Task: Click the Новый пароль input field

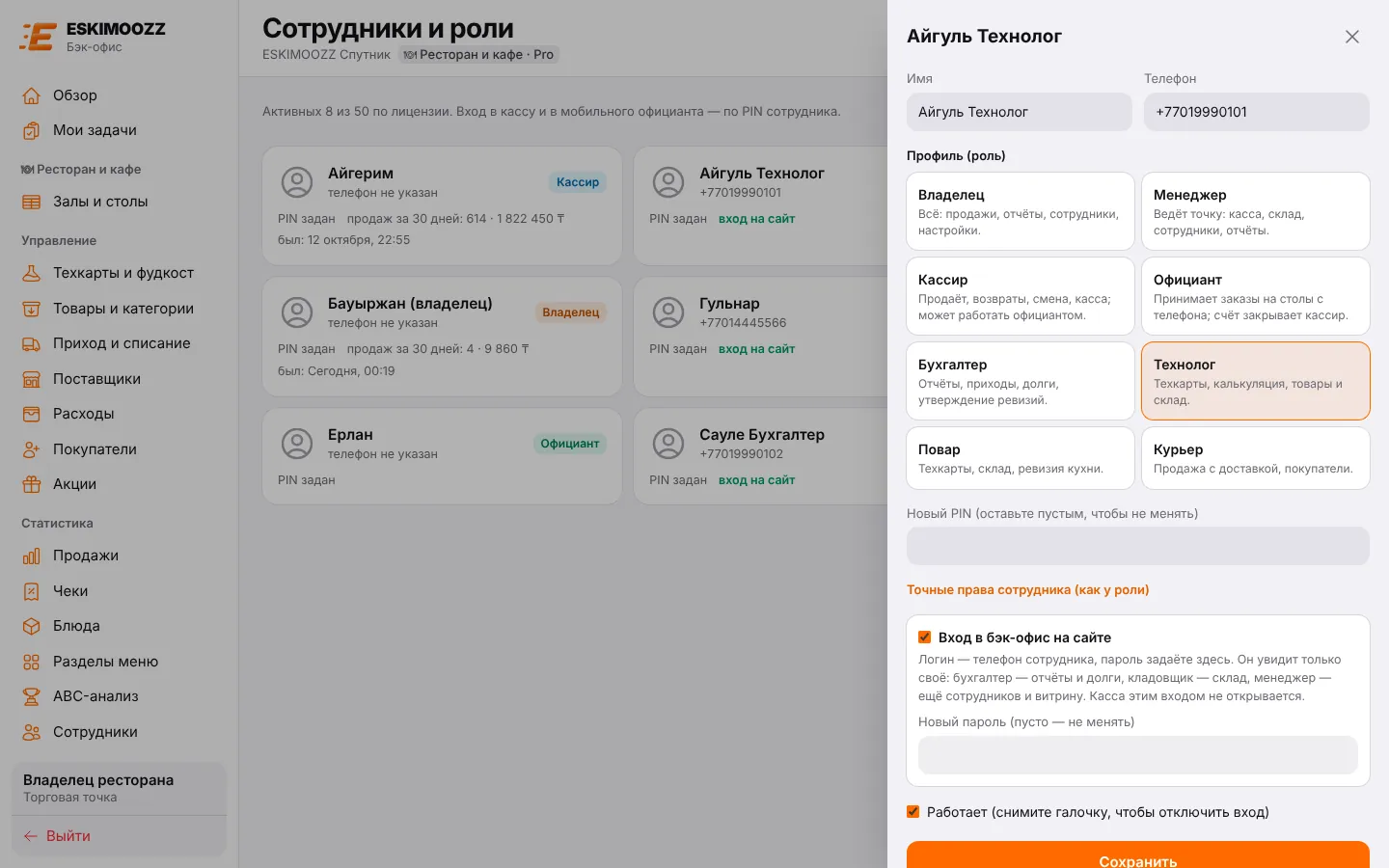Action: [1138, 755]
